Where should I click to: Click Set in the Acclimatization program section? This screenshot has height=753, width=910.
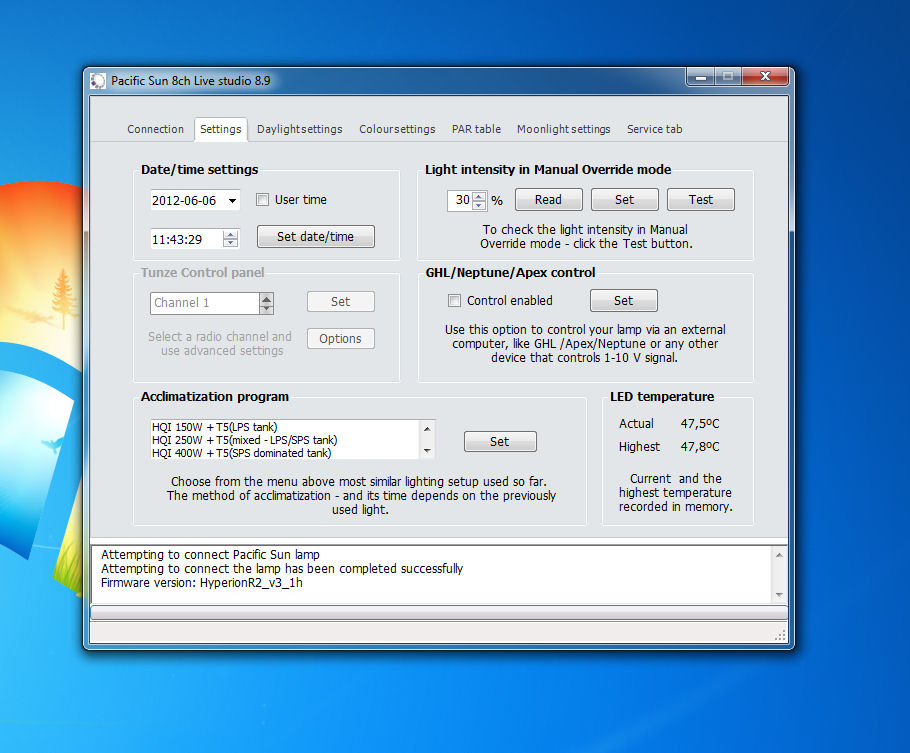[x=500, y=442]
